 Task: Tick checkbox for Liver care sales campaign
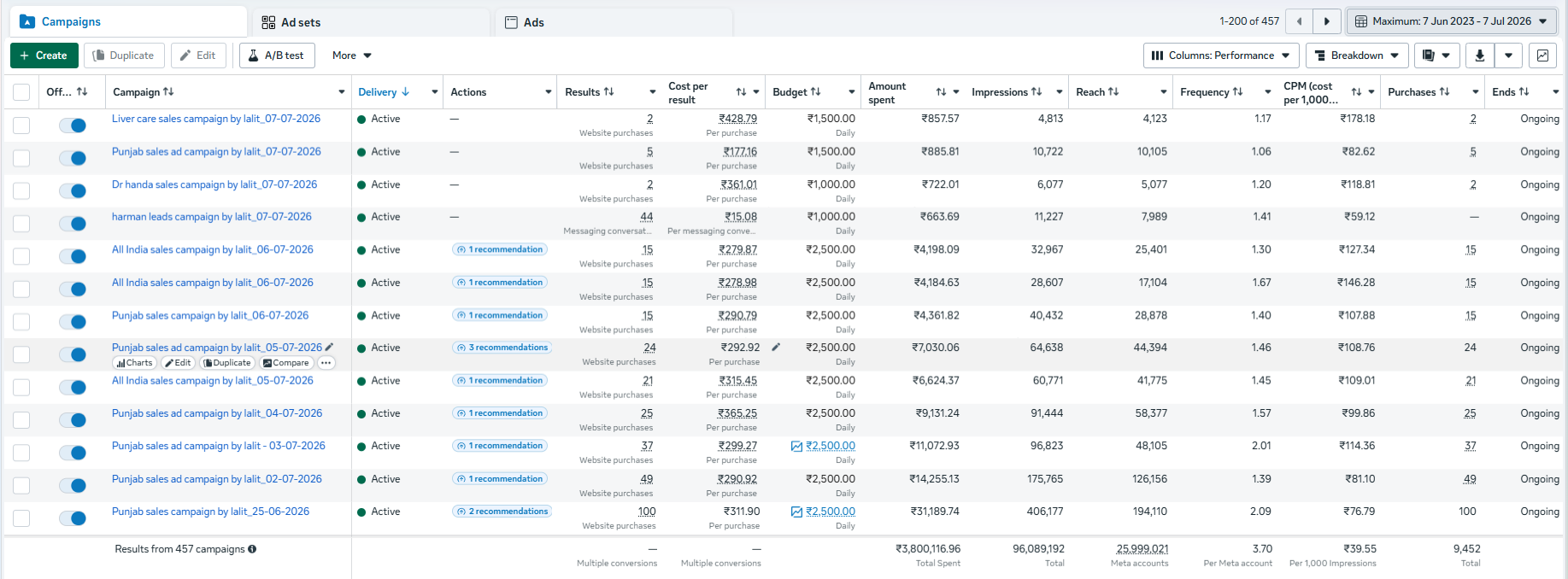(x=21, y=126)
